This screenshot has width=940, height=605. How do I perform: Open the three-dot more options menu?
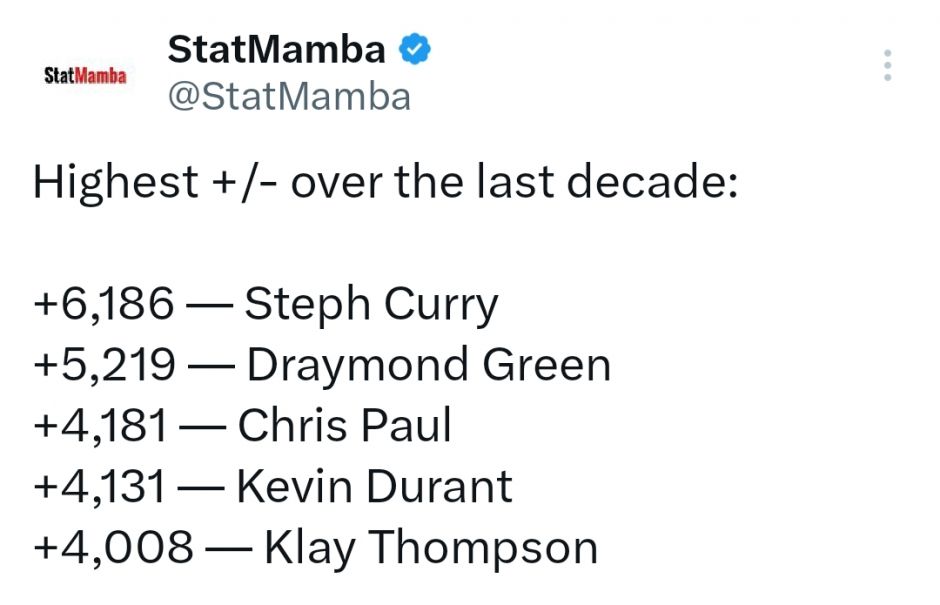point(886,65)
